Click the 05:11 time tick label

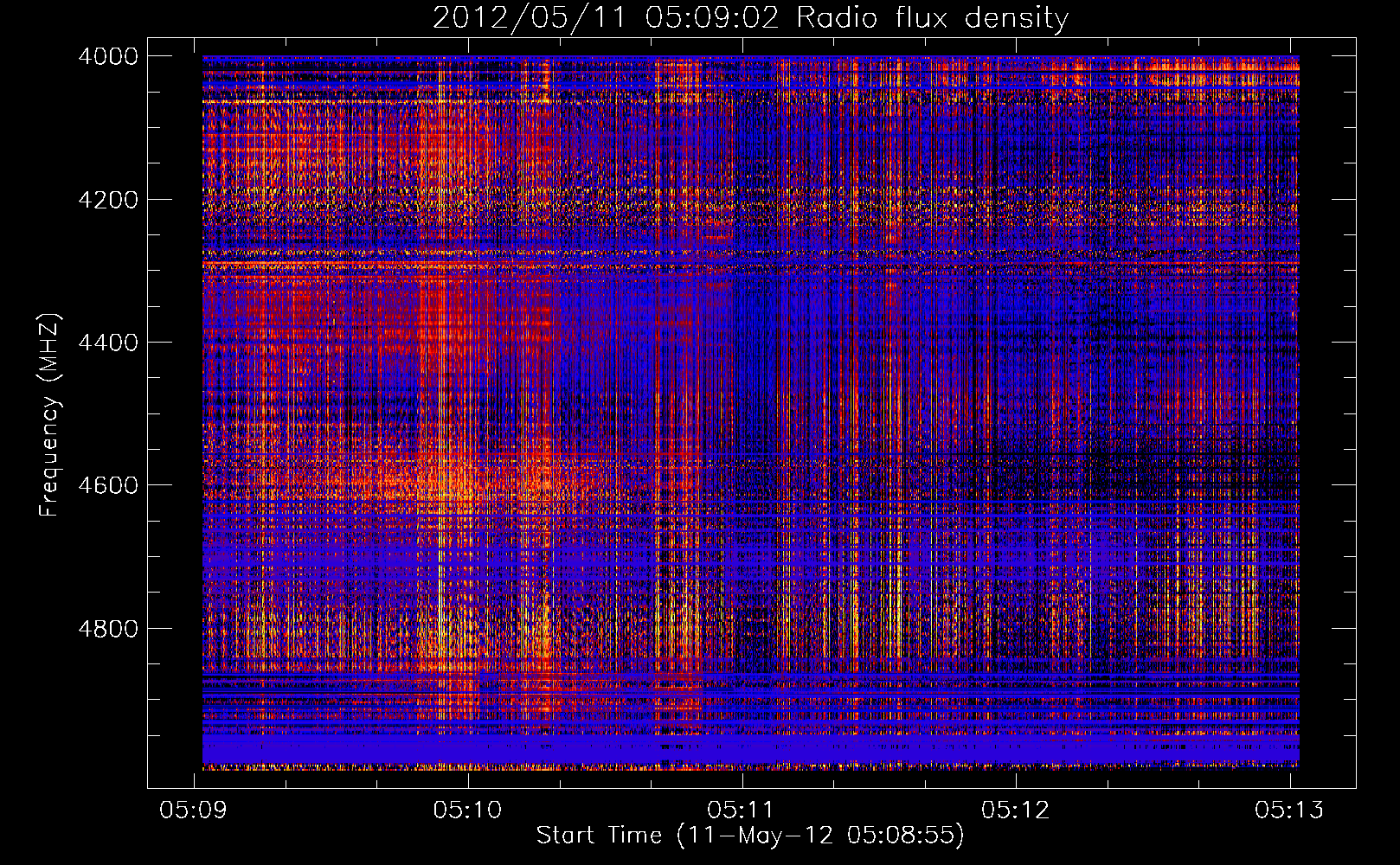742,810
